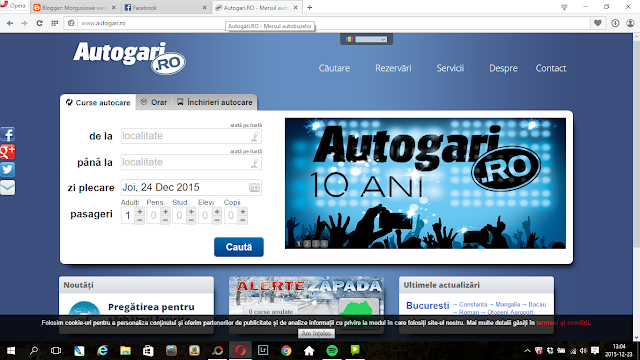The image size is (640, 360).
Task: Click map pin icon in 'până la' field
Action: [x=255, y=163]
